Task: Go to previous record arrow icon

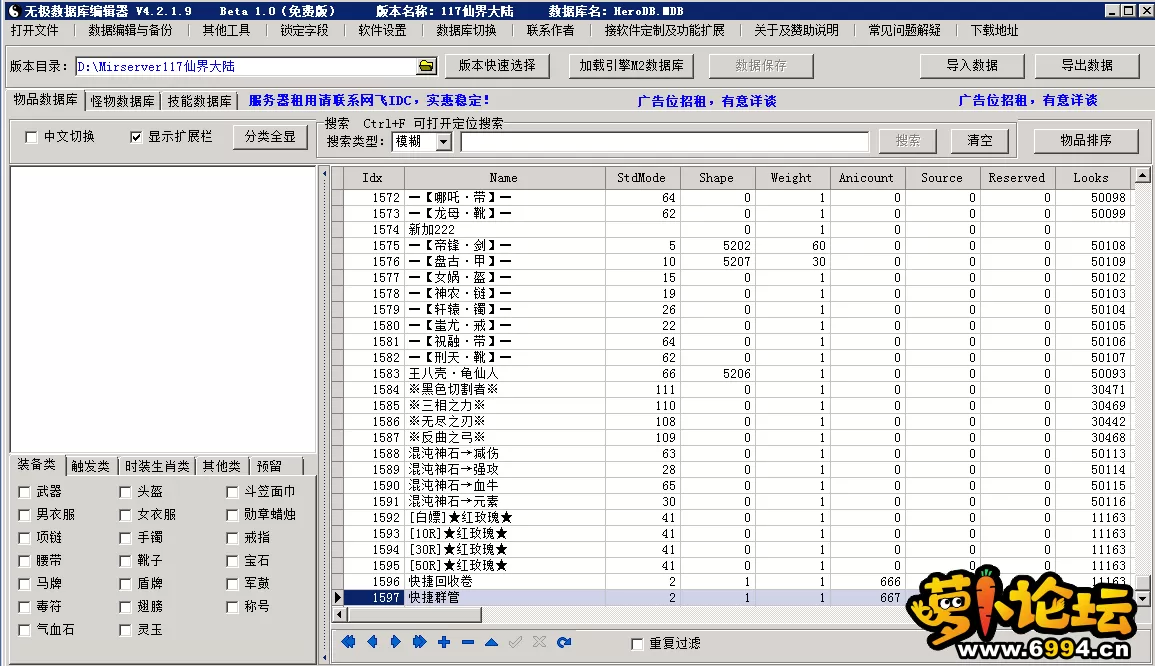Action: click(372, 642)
